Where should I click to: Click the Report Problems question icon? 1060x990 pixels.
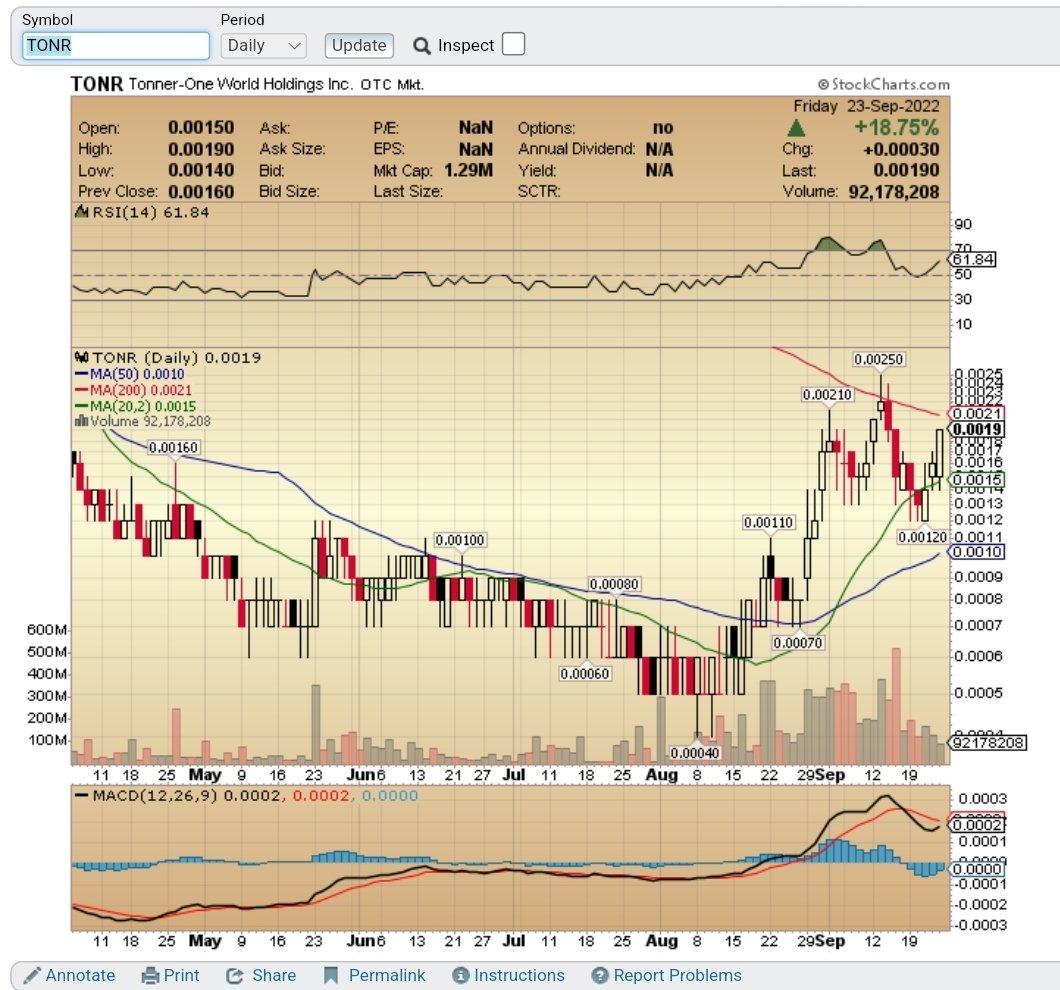tap(600, 976)
